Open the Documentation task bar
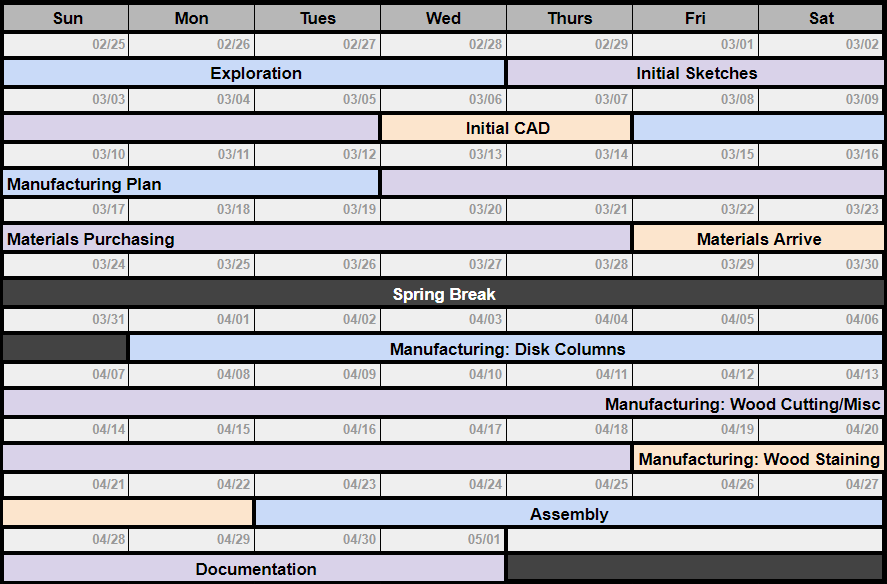This screenshot has height=584, width=887. pyautogui.click(x=255, y=569)
